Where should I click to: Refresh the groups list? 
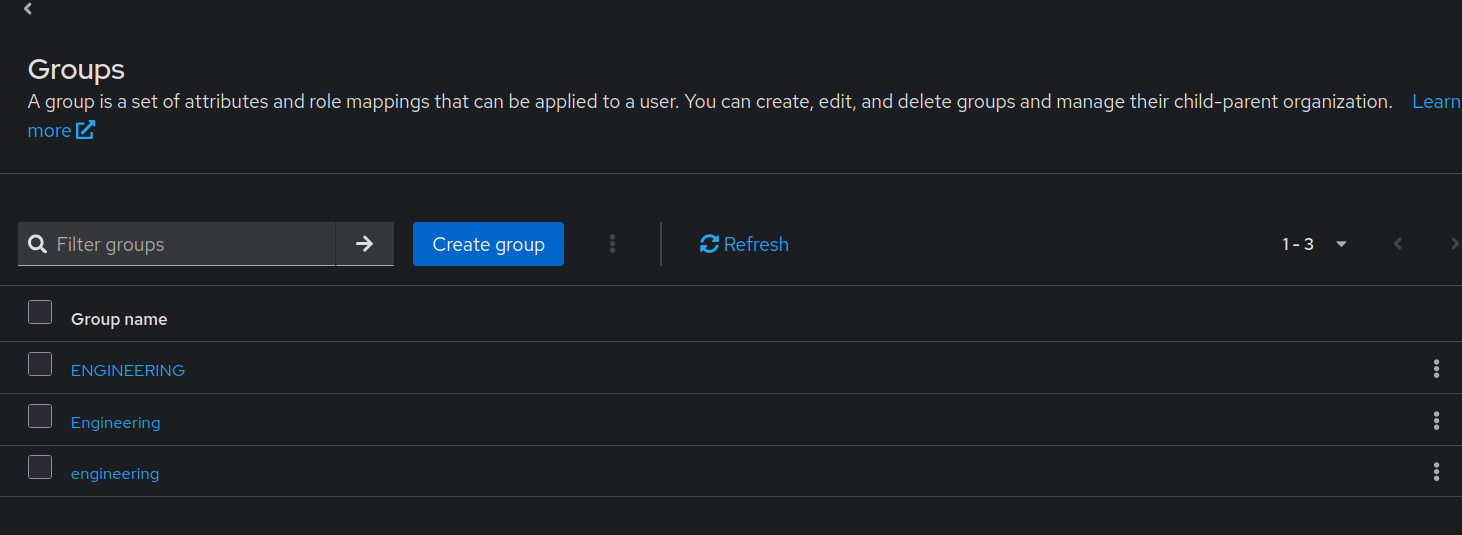point(744,244)
